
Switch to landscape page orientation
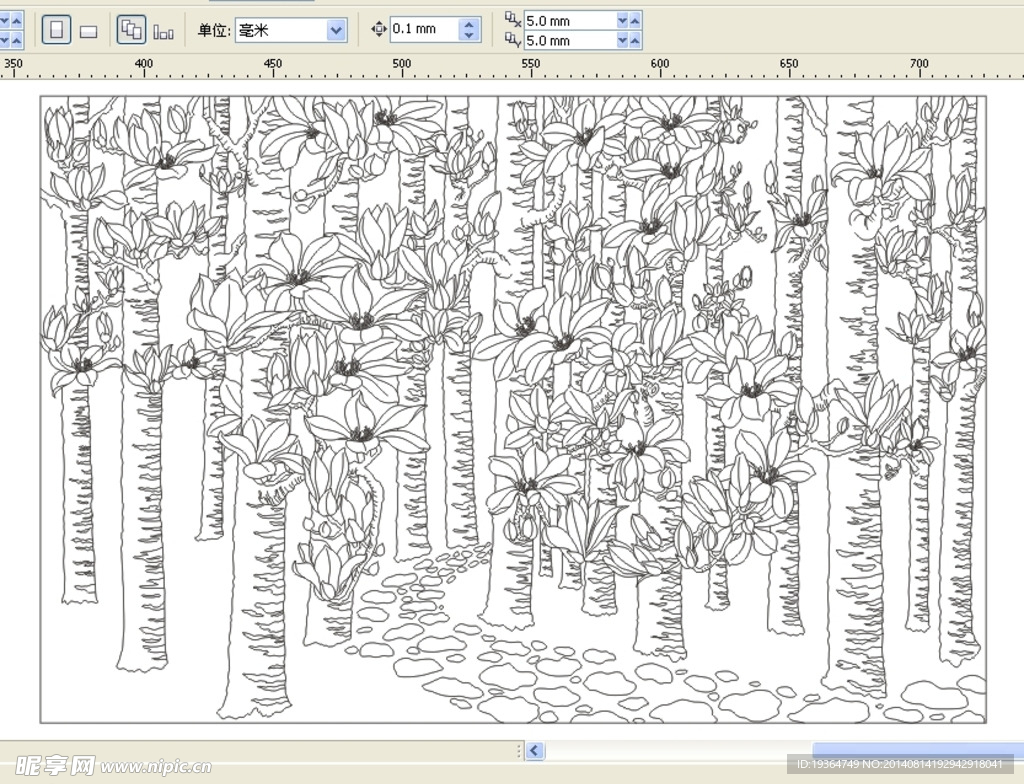(88, 31)
